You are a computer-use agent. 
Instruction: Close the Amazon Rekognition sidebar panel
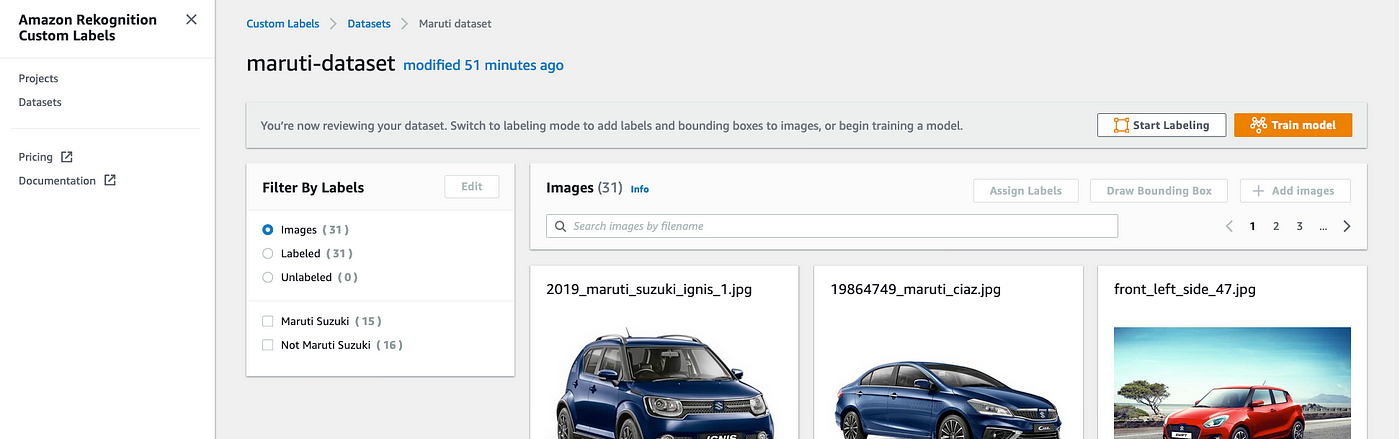(191, 20)
